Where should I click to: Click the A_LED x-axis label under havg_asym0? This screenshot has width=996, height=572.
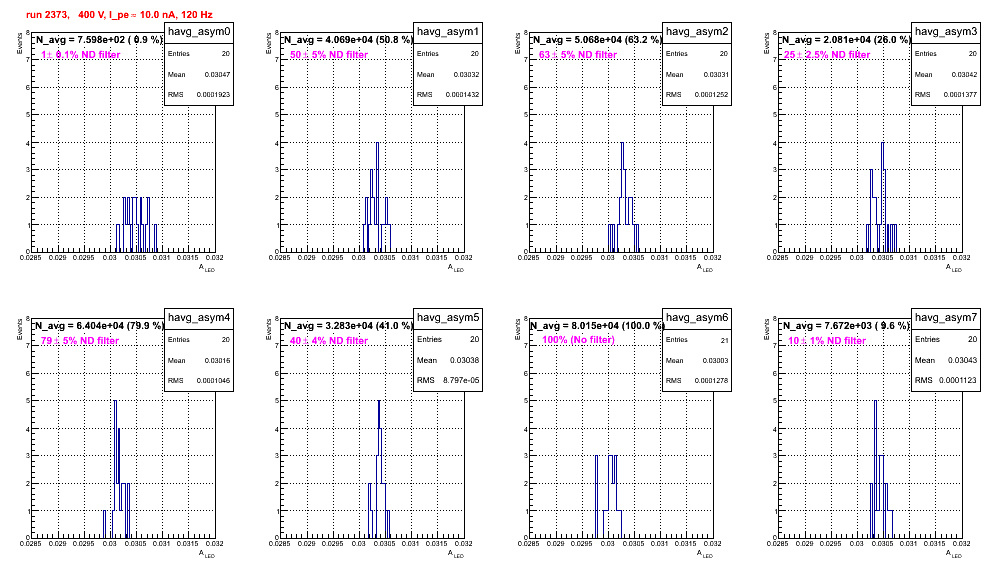207,268
